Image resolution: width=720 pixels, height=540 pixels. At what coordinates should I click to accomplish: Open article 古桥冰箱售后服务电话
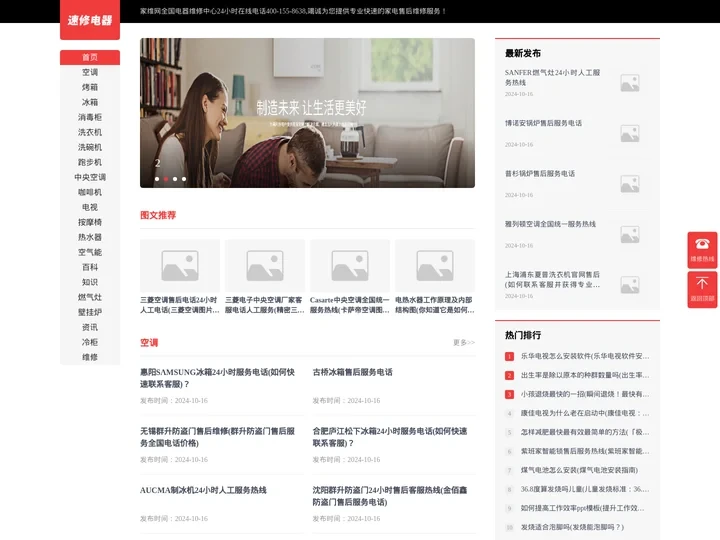(x=353, y=372)
